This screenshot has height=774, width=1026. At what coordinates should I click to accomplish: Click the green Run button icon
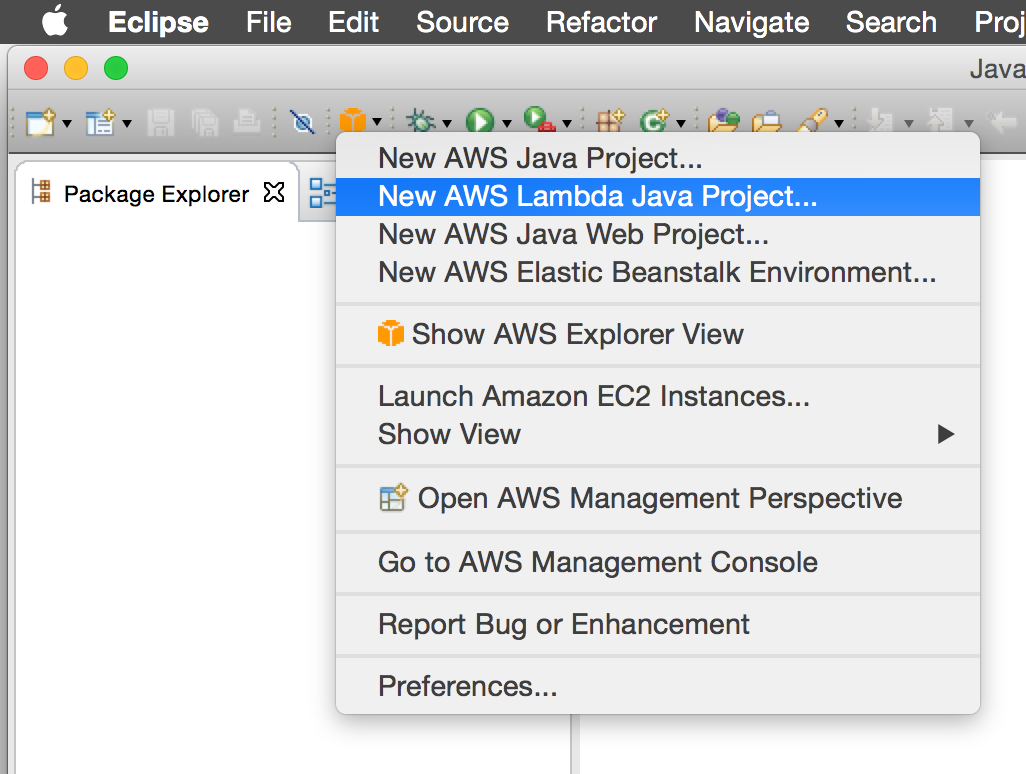point(480,122)
